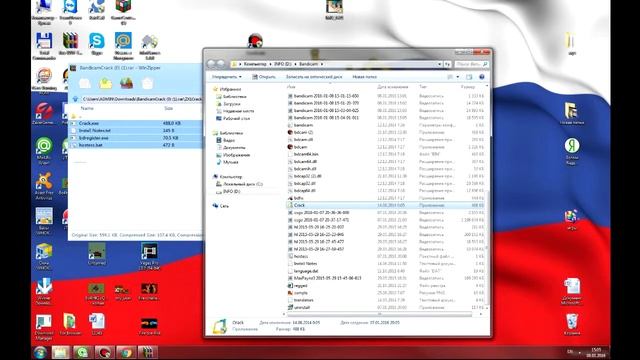Sort files by the Дата изменения column
The width and height of the screenshot is (640, 360).
[393, 87]
